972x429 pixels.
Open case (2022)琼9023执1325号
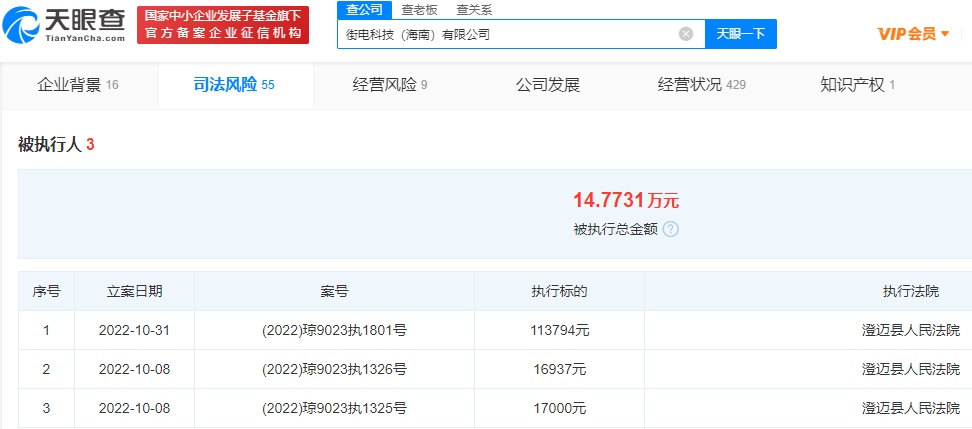[x=334, y=408]
